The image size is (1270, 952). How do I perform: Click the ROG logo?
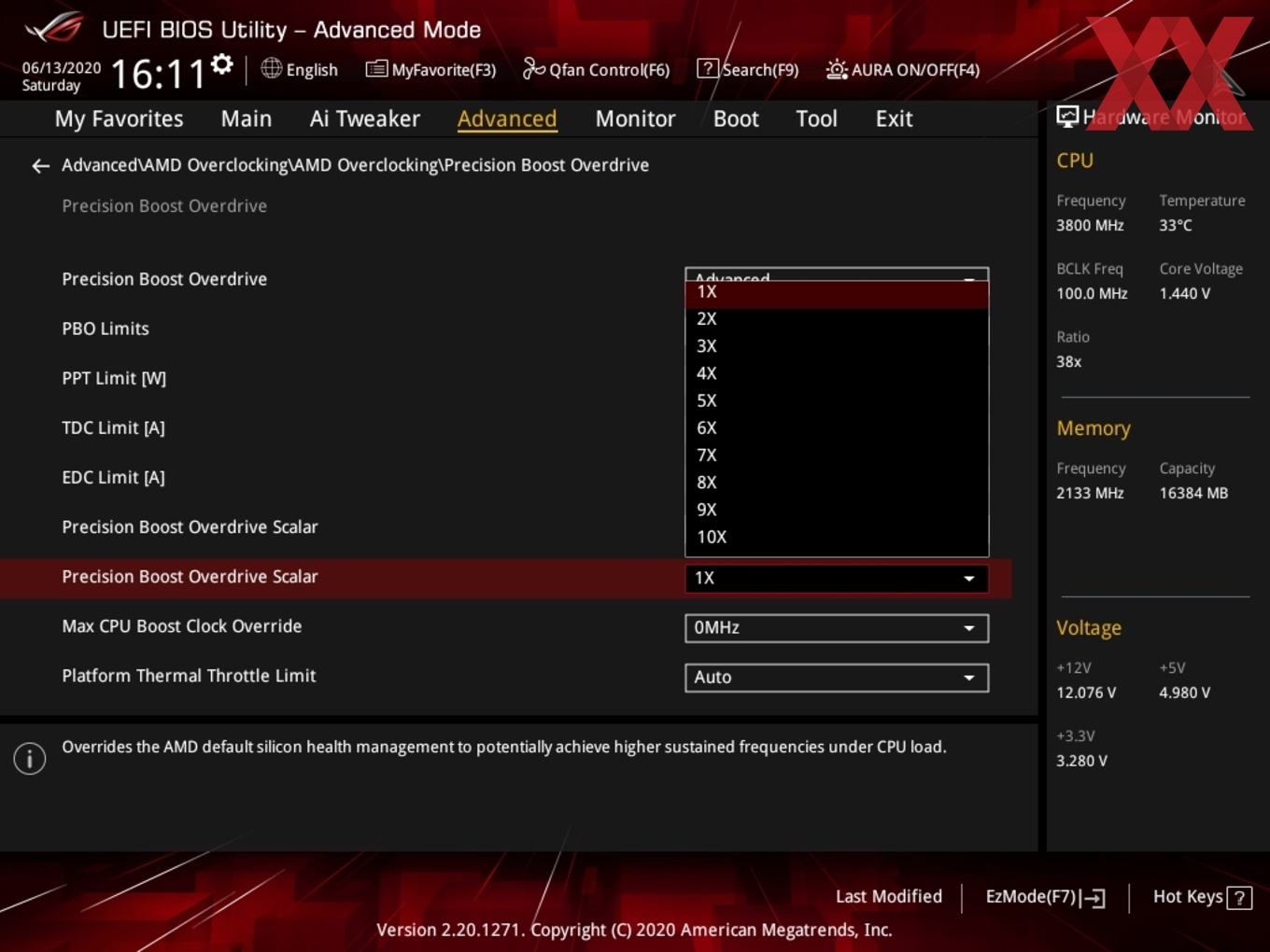coord(54,28)
